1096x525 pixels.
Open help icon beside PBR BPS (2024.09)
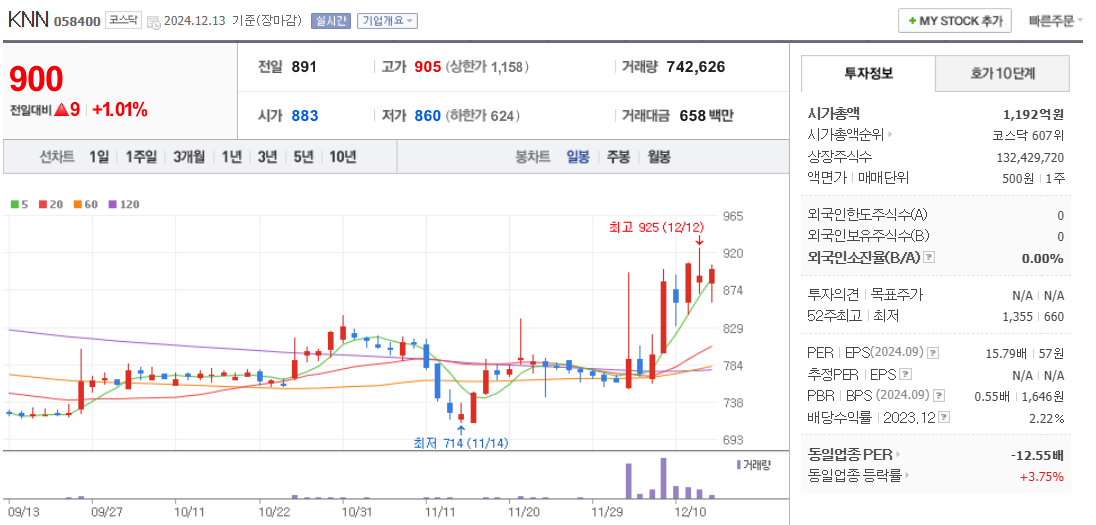tap(939, 396)
